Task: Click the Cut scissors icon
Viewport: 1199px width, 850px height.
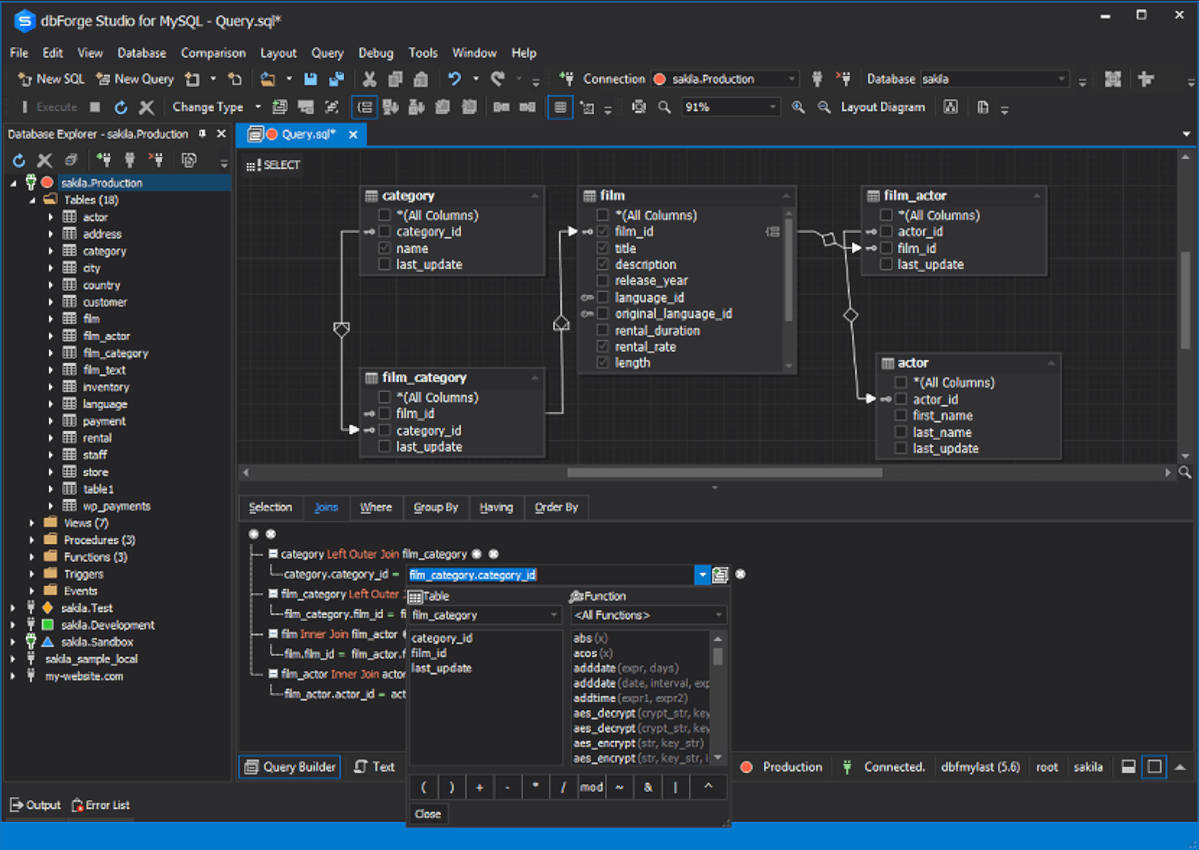Action: tap(369, 79)
